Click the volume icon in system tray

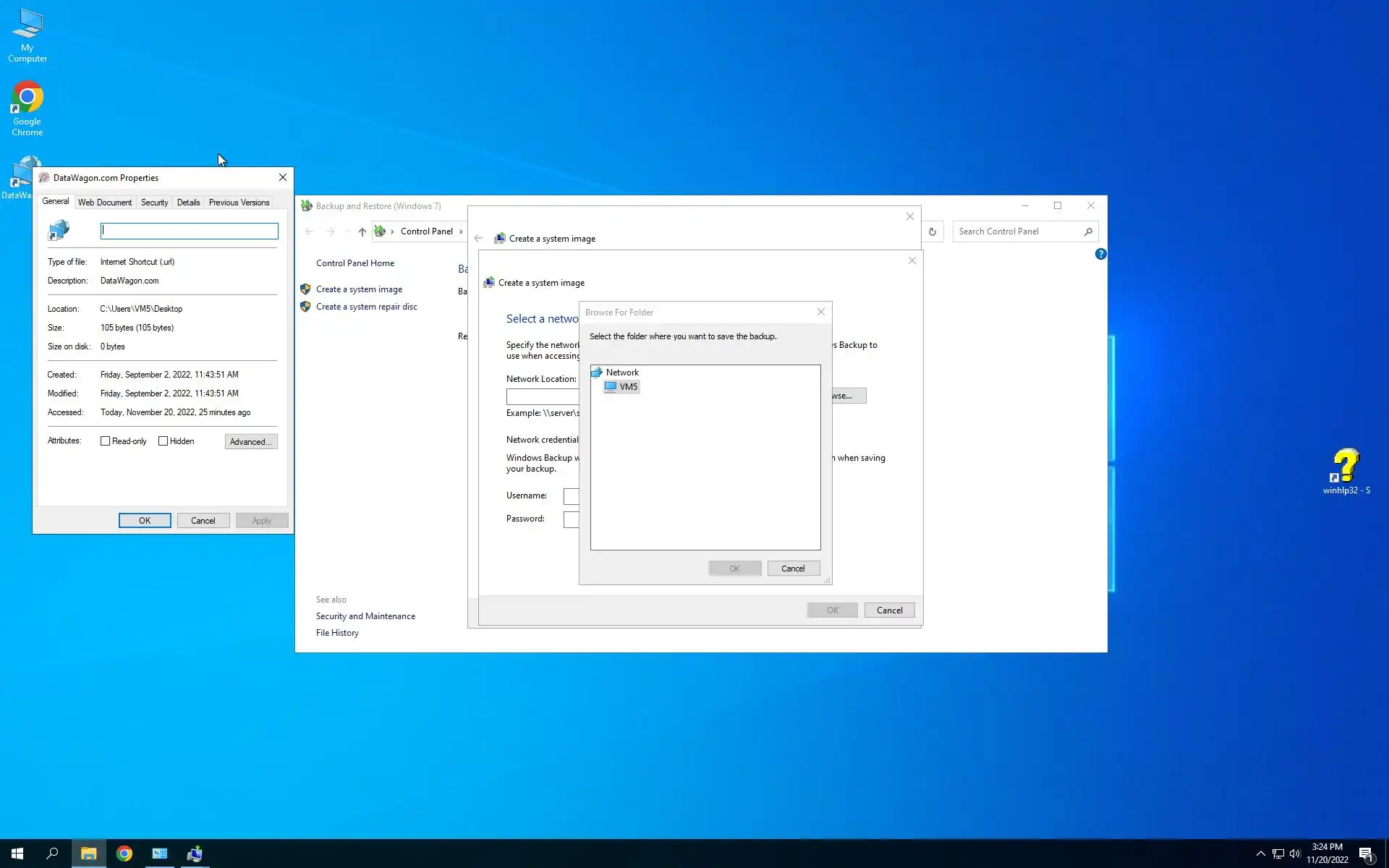pyautogui.click(x=1295, y=854)
